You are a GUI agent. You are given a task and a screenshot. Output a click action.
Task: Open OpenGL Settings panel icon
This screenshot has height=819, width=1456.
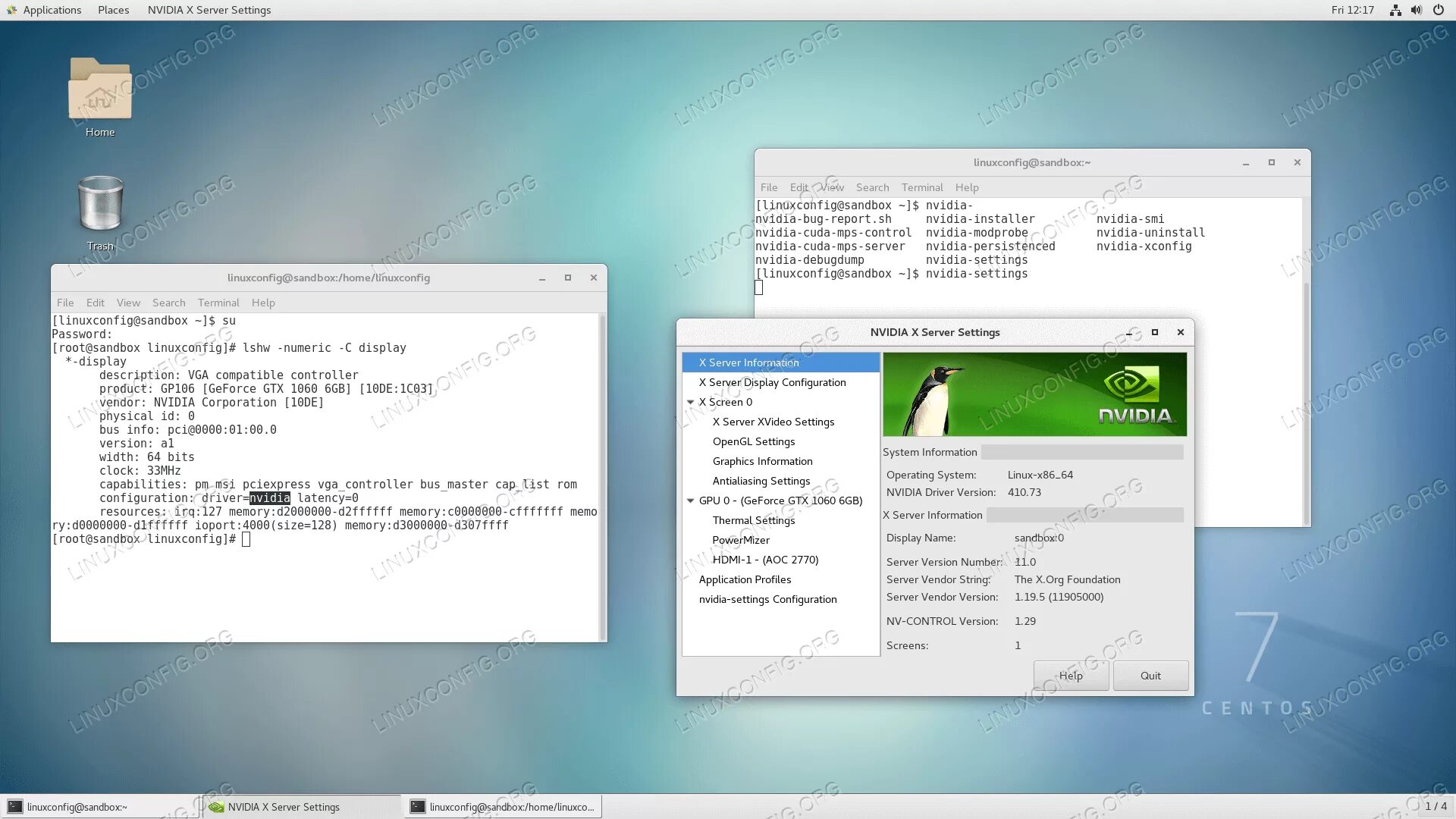click(x=753, y=440)
